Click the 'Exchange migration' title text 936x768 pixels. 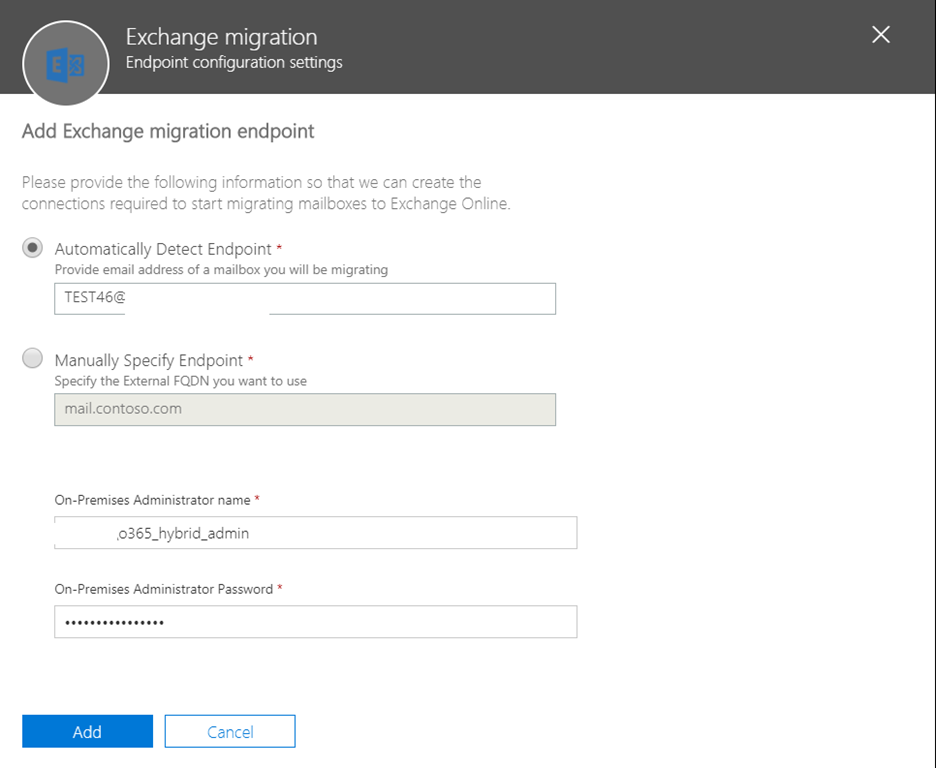click(x=221, y=37)
